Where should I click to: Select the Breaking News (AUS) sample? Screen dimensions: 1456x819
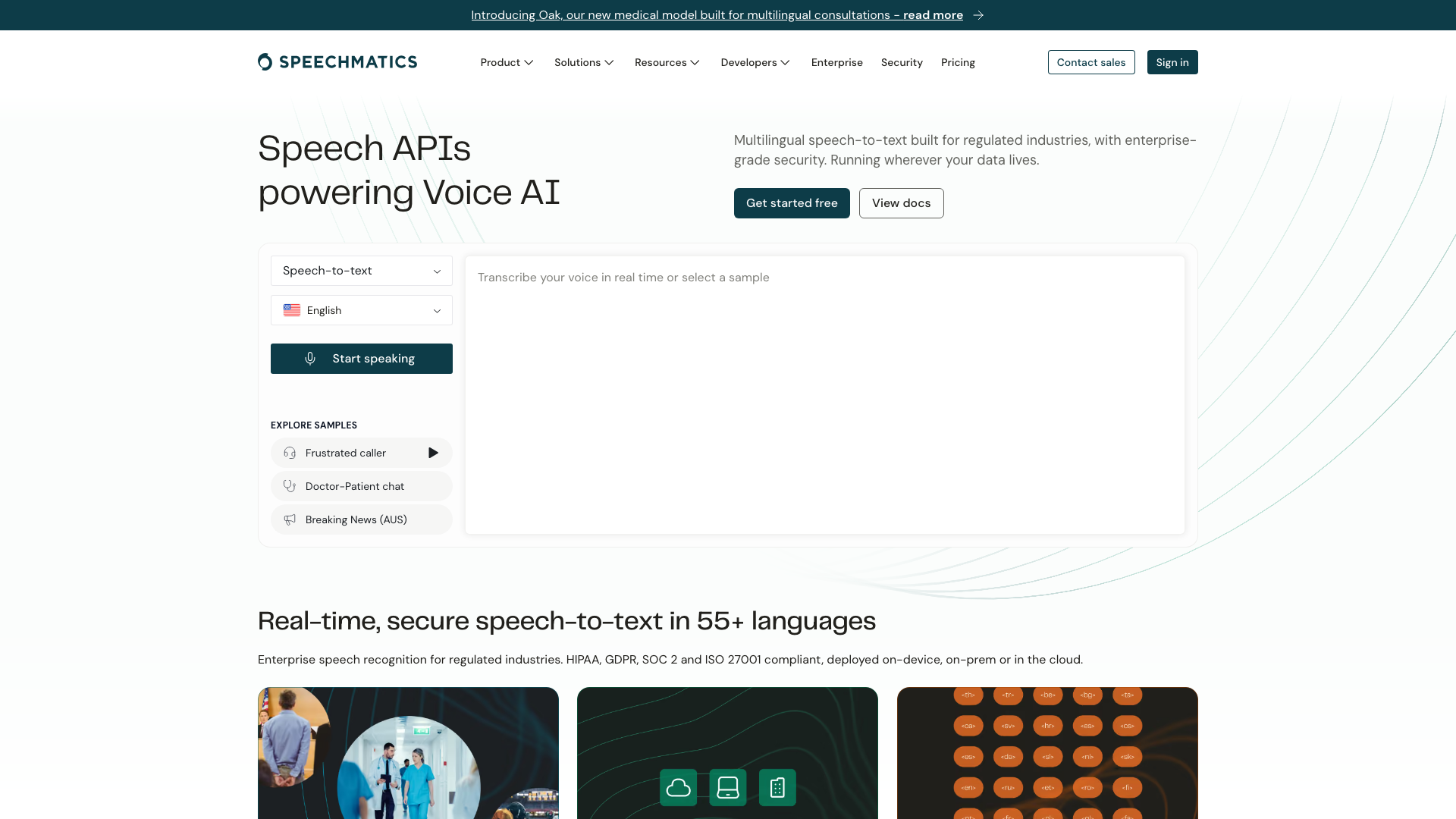click(x=362, y=519)
